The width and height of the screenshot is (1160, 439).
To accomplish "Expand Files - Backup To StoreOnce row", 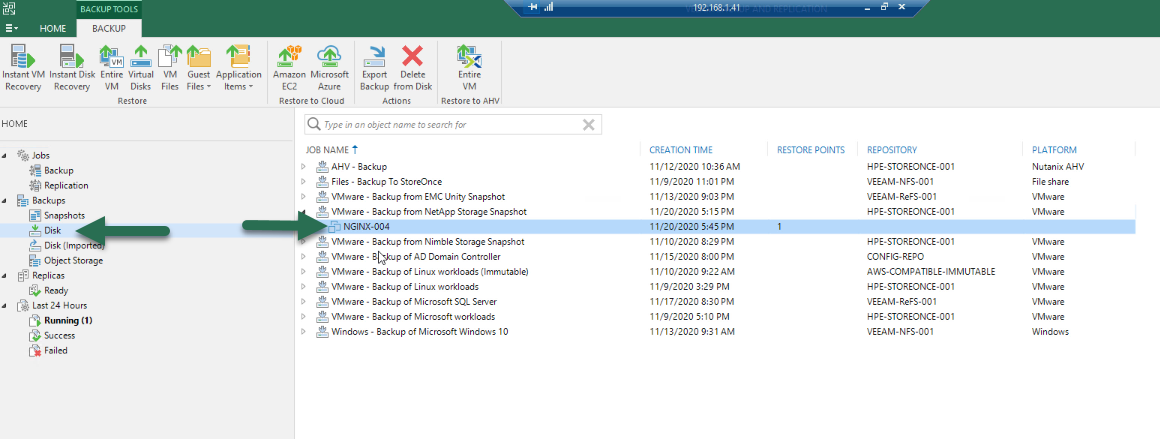I will tap(303, 181).
